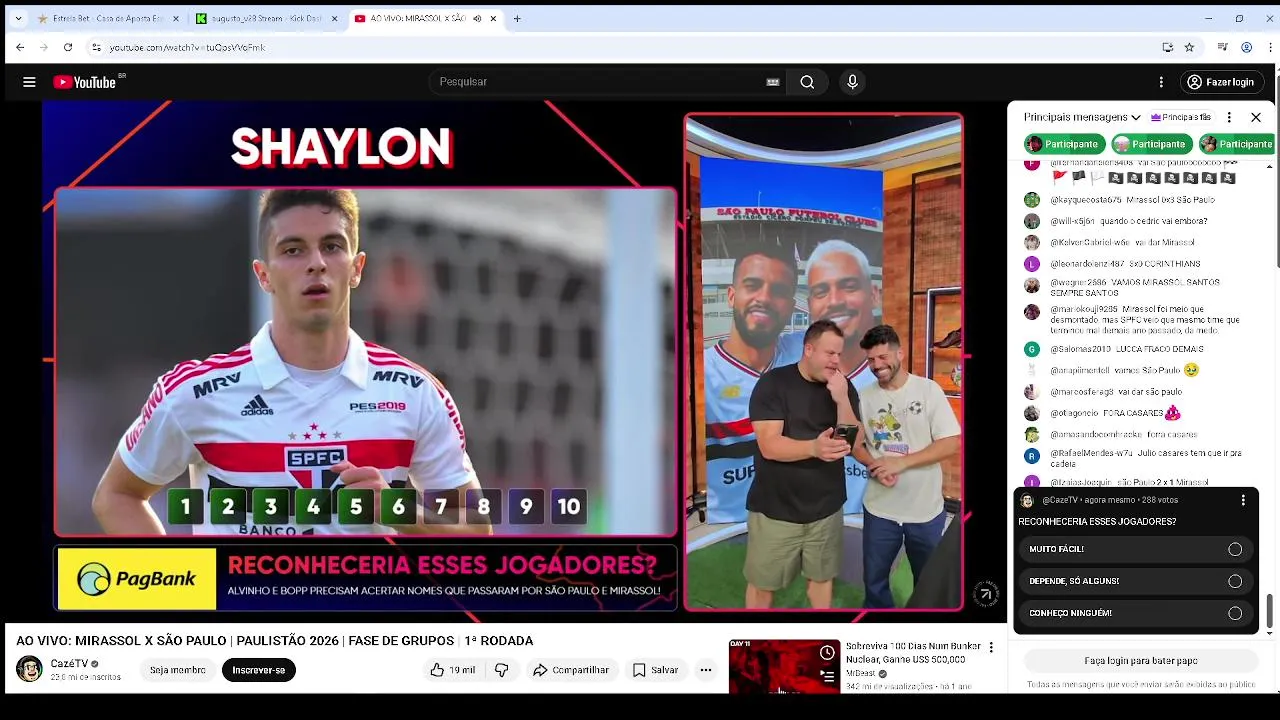Image resolution: width=1280 pixels, height=720 pixels.
Task: Open live chat options three-dot menu
Action: coord(1229,117)
